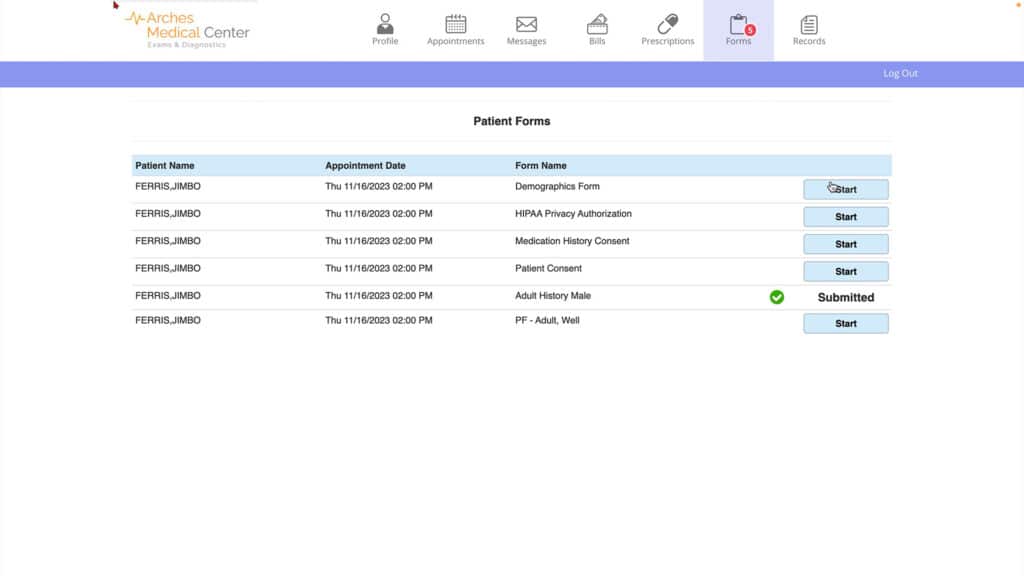Click the Arches Medical Center logo
The image size is (1024, 576).
click(x=185, y=28)
